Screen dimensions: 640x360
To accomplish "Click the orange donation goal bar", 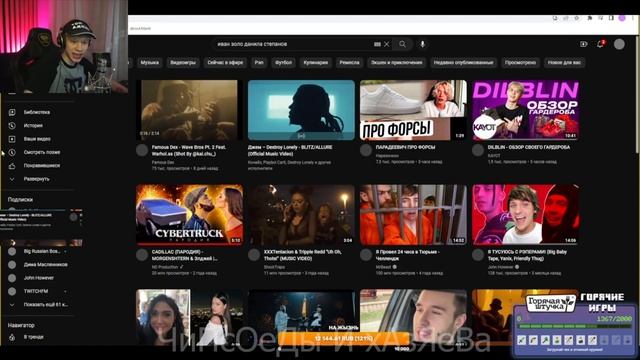I will (344, 338).
